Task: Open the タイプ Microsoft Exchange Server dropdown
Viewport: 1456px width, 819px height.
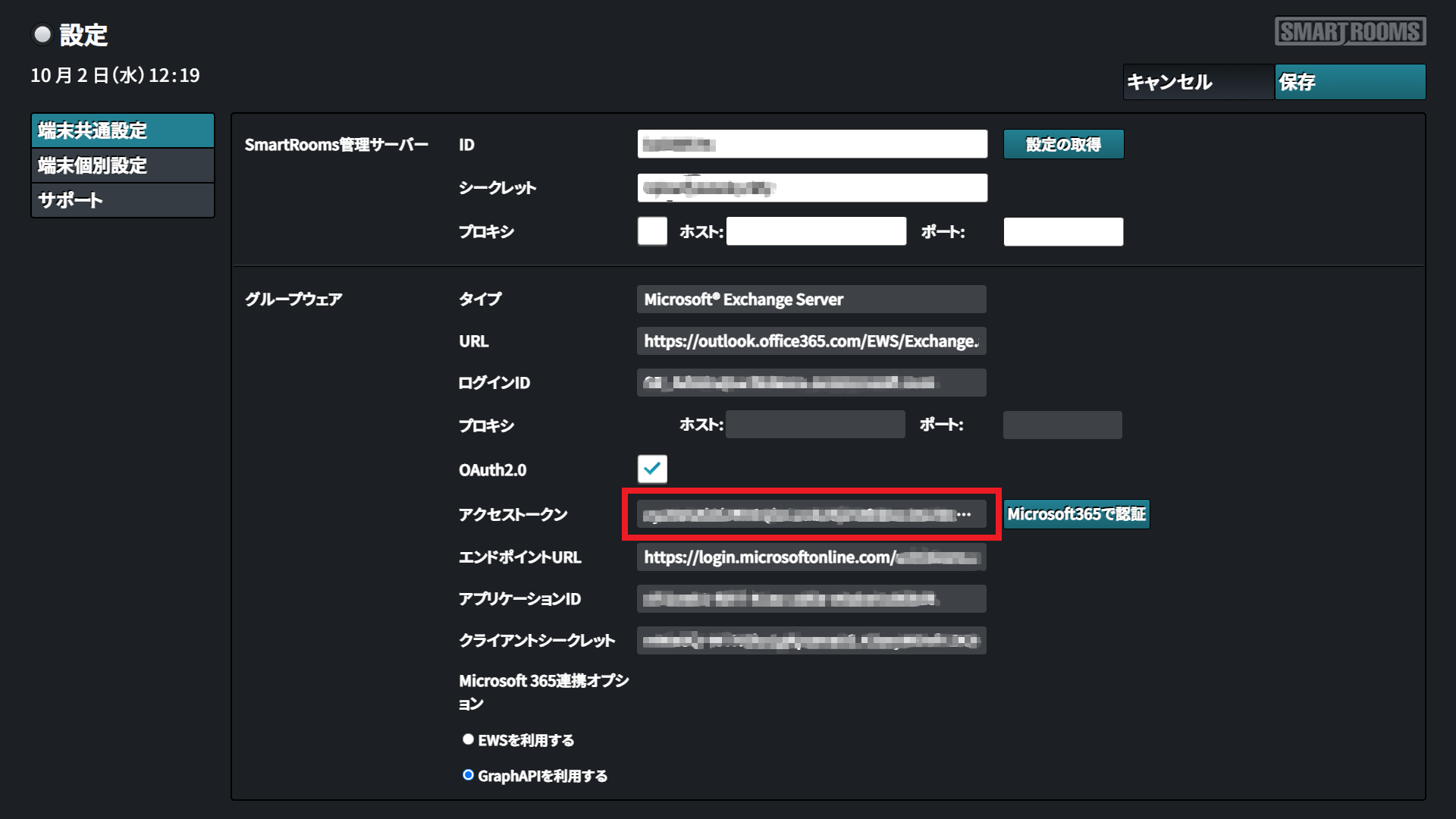Action: 811,300
